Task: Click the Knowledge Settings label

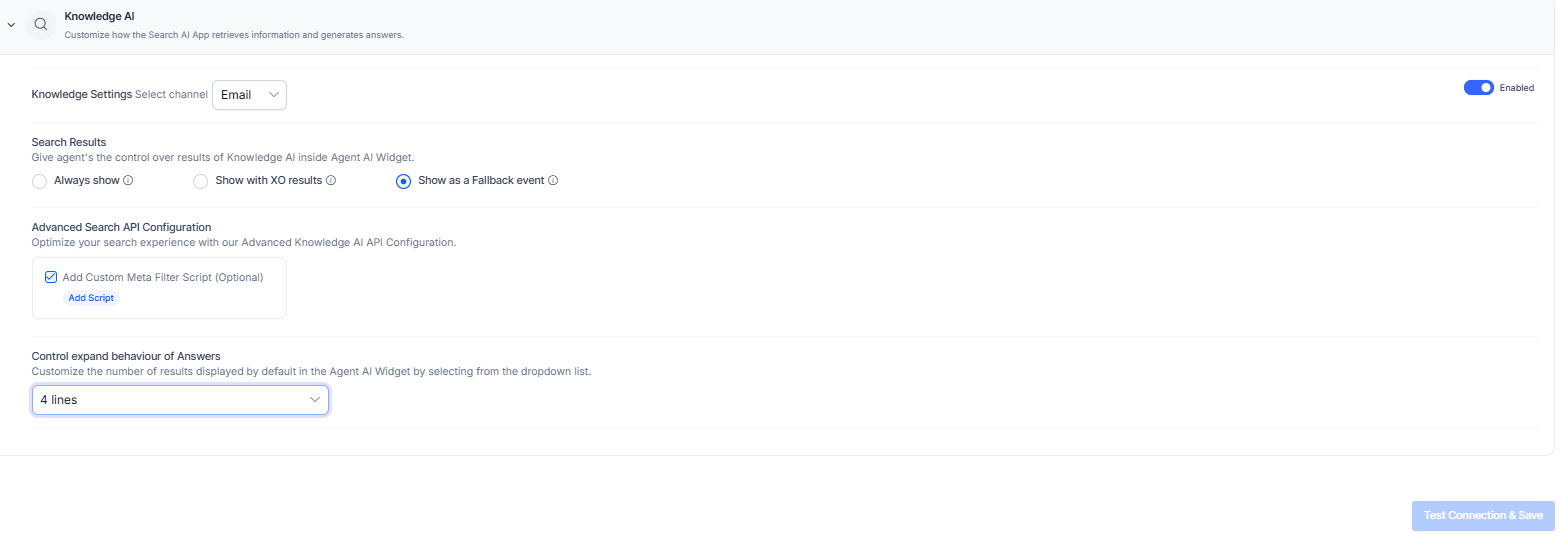Action: tap(81, 95)
